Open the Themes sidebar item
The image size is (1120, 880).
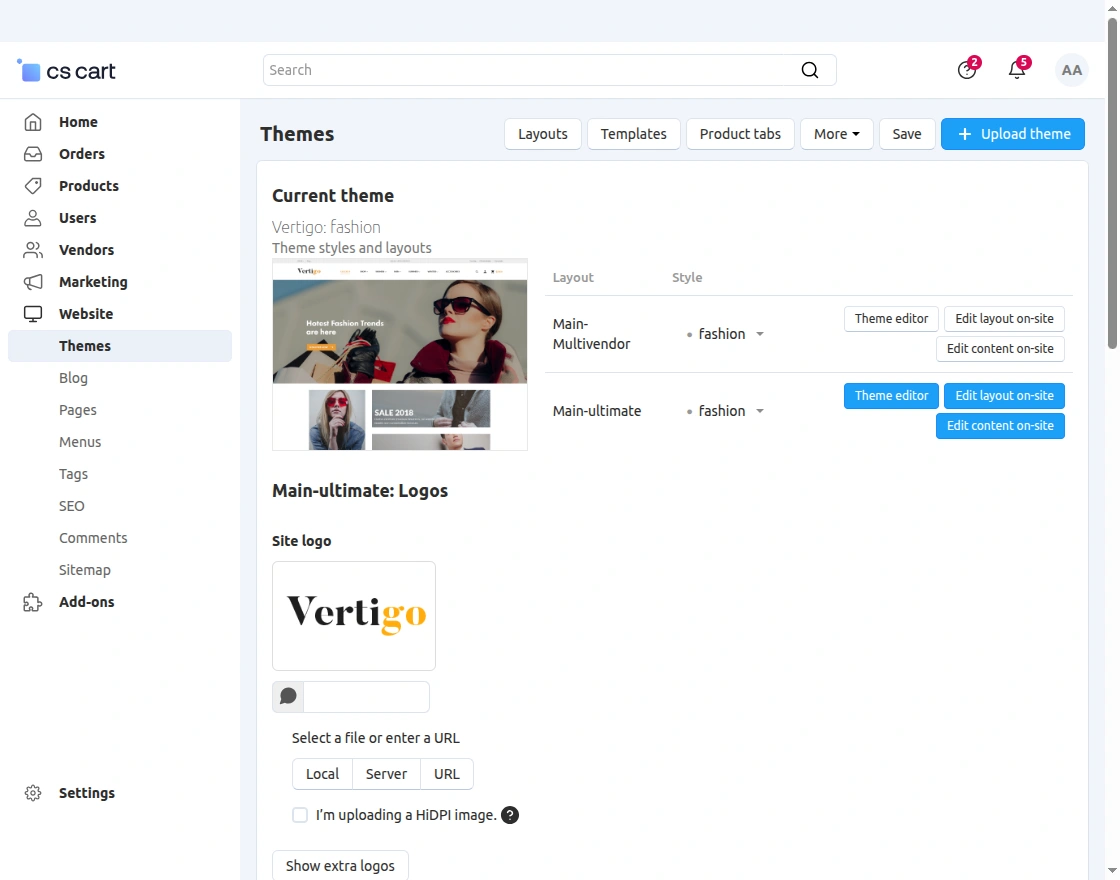[120, 346]
